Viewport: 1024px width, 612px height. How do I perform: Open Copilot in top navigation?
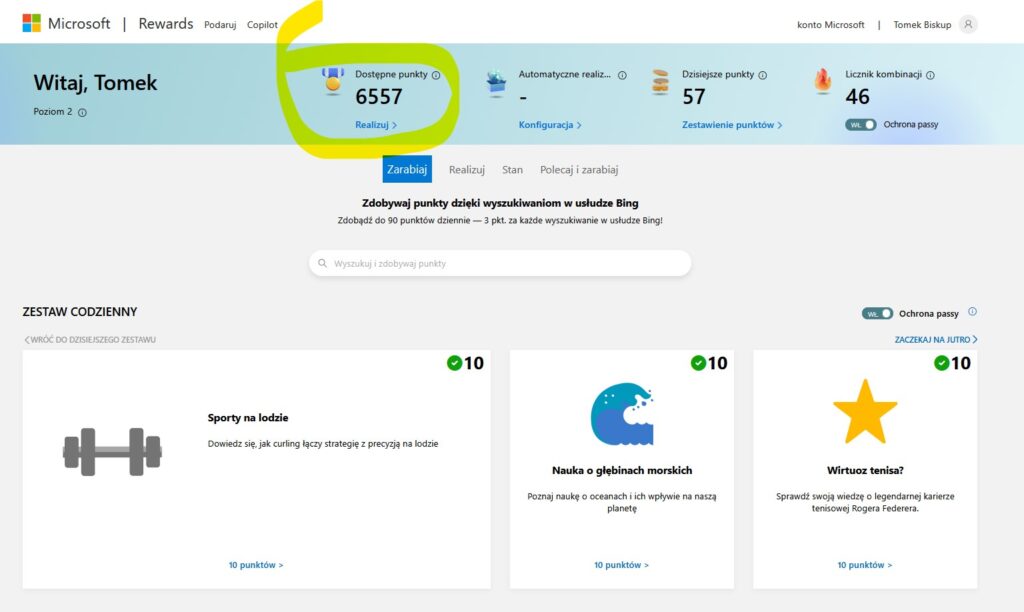(x=262, y=25)
